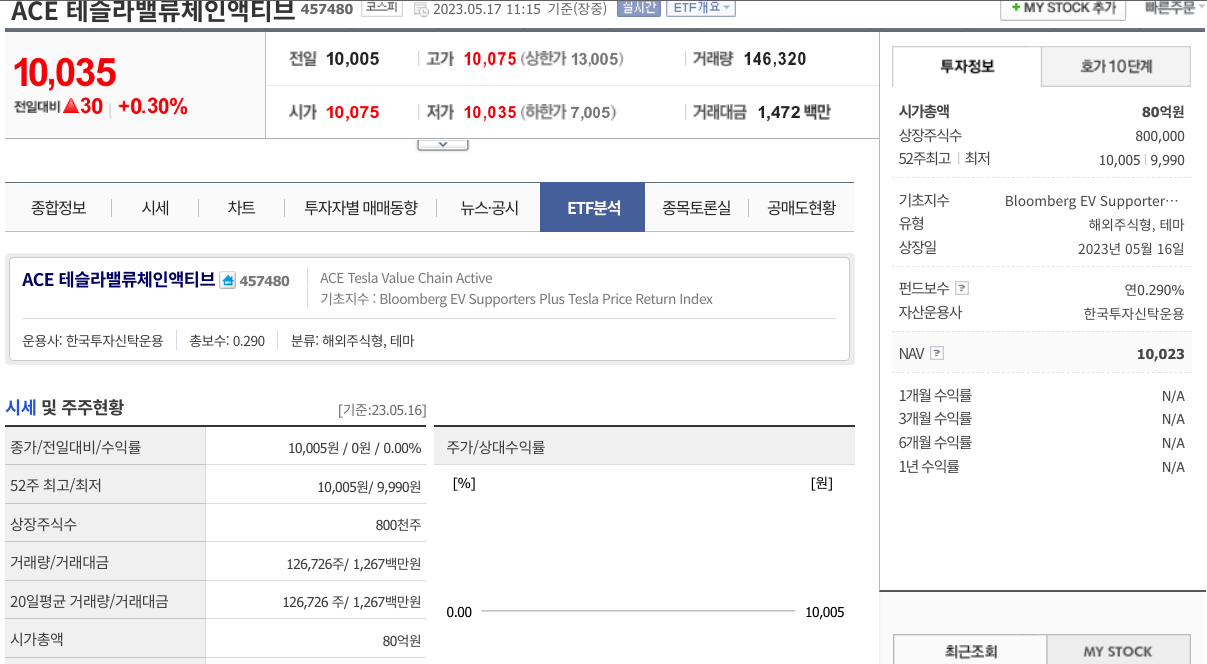Click the ACE 테슬라밸류체인액티브 page title

[x=153, y=11]
